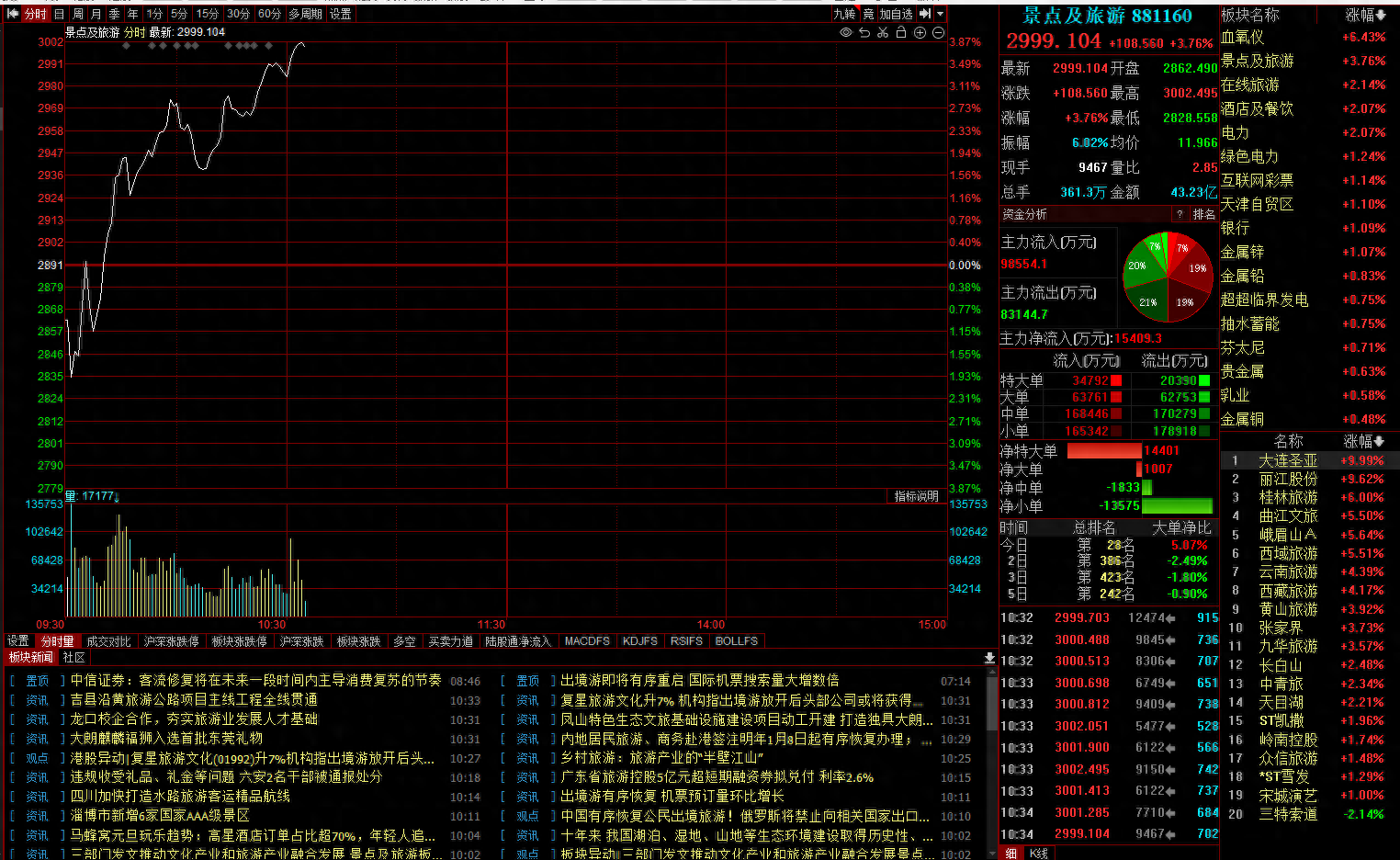Select the 30分 minute period
The height and width of the screenshot is (860, 1400).
tap(239, 14)
